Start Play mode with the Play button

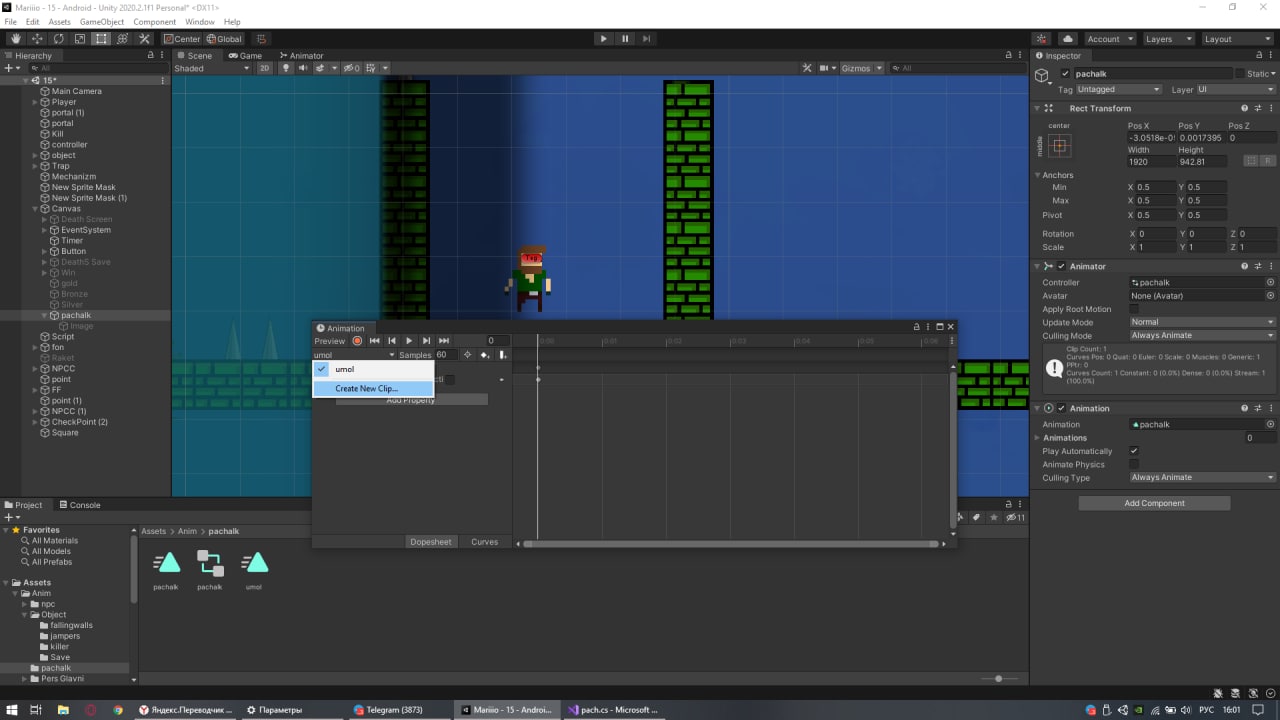[603, 39]
